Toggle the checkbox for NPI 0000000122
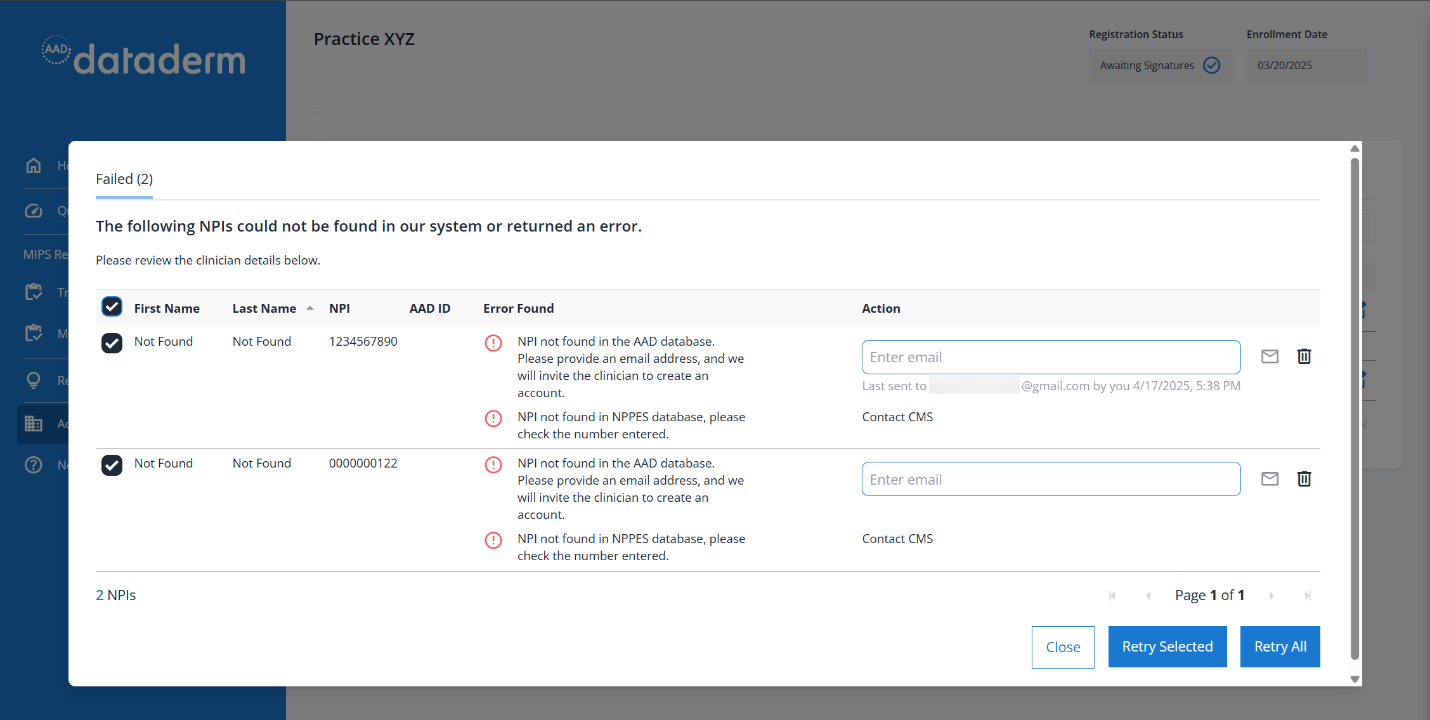1430x720 pixels. tap(111, 463)
